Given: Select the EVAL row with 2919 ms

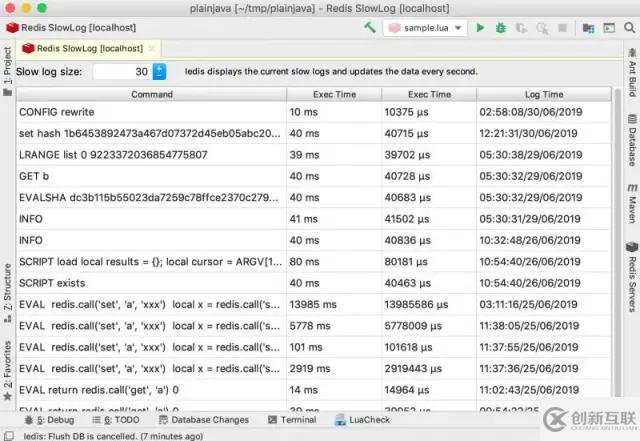Looking at the screenshot, I should pyautogui.click(x=314, y=368).
